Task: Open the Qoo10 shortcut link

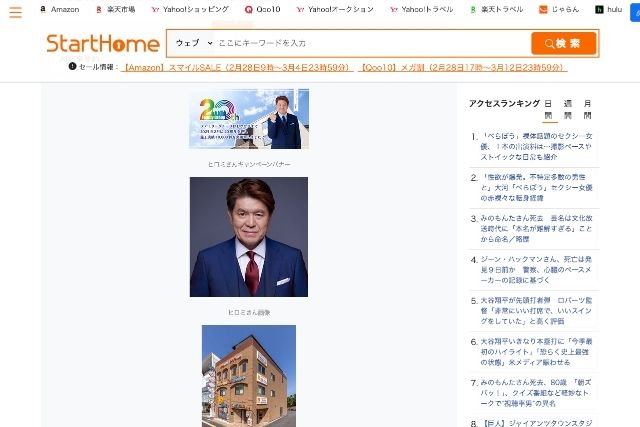Action: coord(263,9)
